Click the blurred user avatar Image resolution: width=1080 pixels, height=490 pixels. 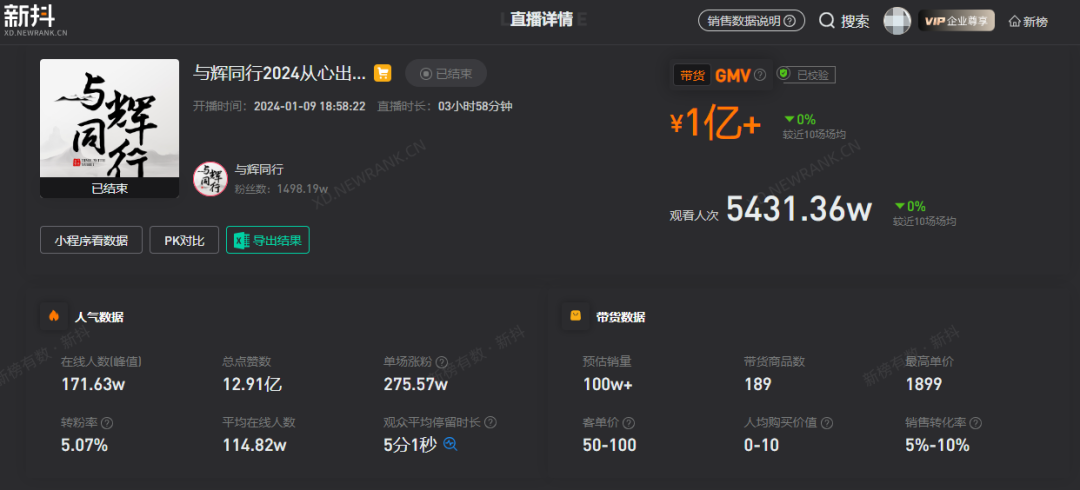(x=897, y=21)
